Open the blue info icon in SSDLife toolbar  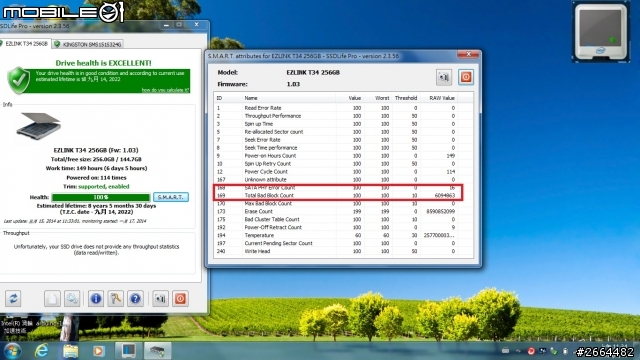[x=96, y=298]
